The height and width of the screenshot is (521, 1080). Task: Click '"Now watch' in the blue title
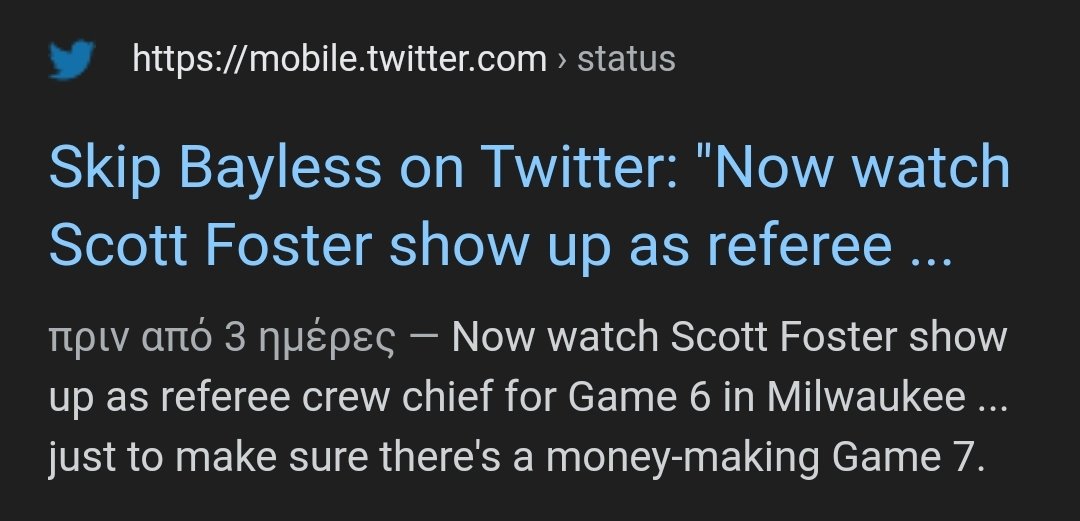[862, 166]
